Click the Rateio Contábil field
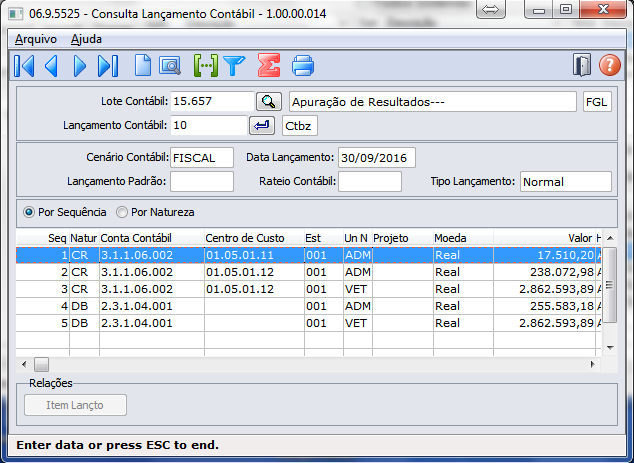The width and height of the screenshot is (634, 463). click(370, 182)
